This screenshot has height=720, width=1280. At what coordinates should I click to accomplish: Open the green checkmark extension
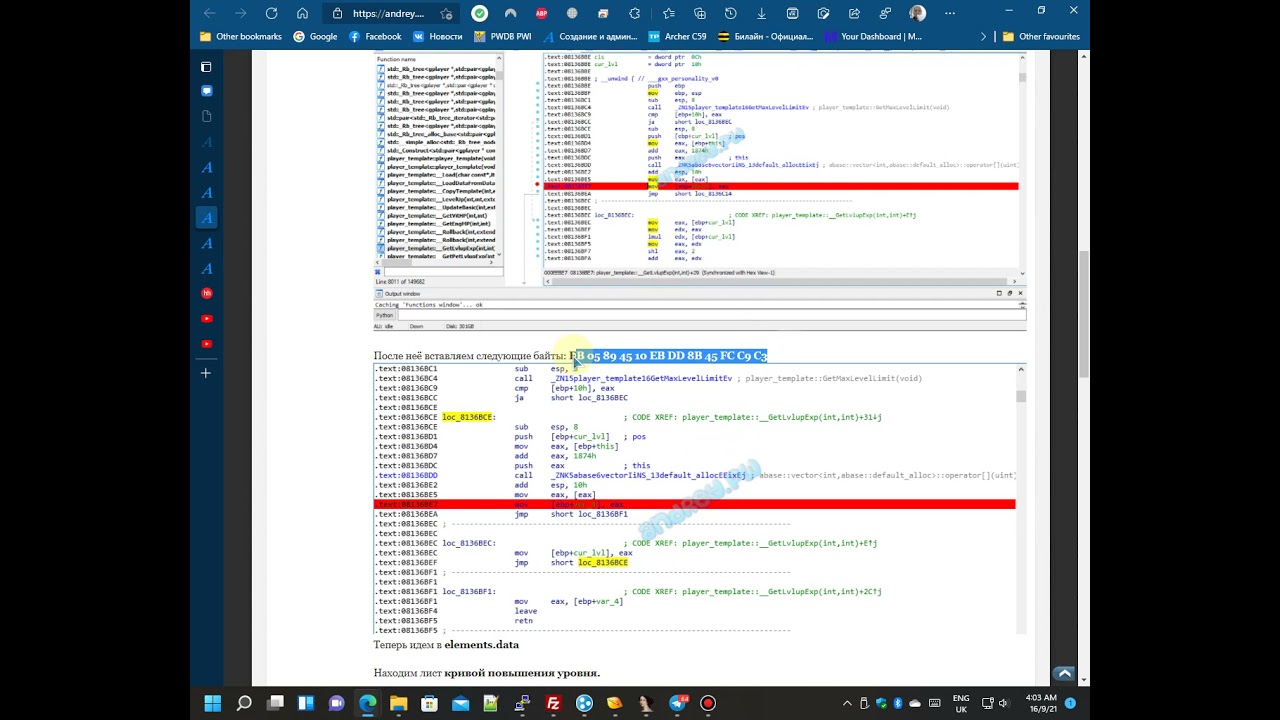pyautogui.click(x=480, y=14)
